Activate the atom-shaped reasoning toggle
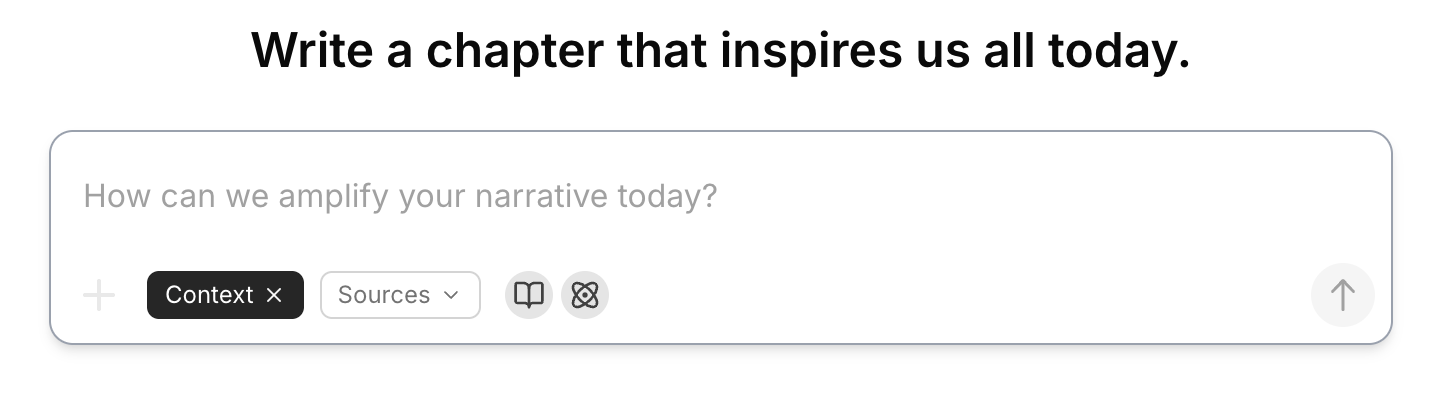This screenshot has width=1444, height=404. (x=585, y=295)
